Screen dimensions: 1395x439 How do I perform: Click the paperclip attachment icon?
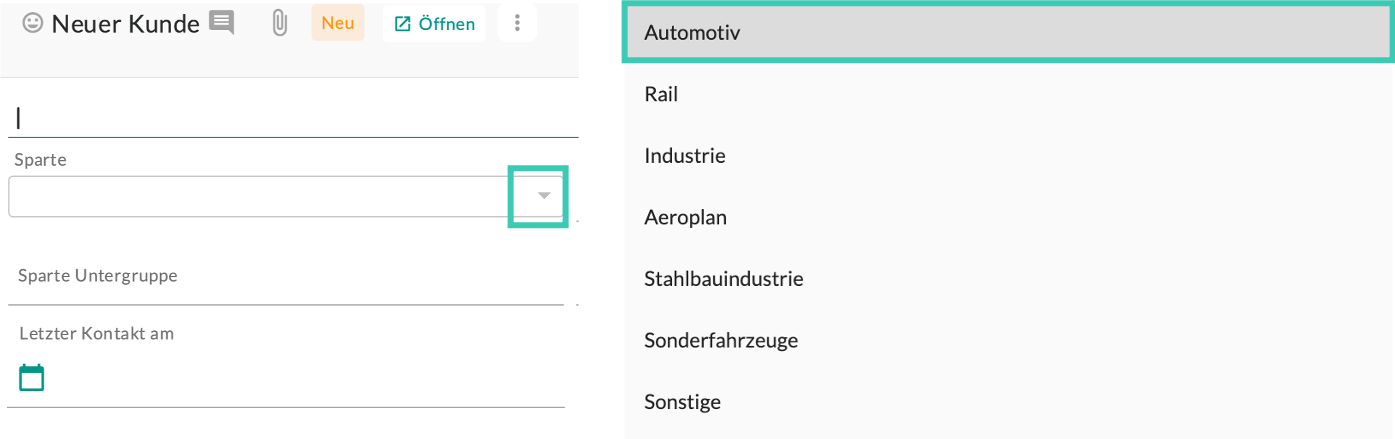coord(280,23)
